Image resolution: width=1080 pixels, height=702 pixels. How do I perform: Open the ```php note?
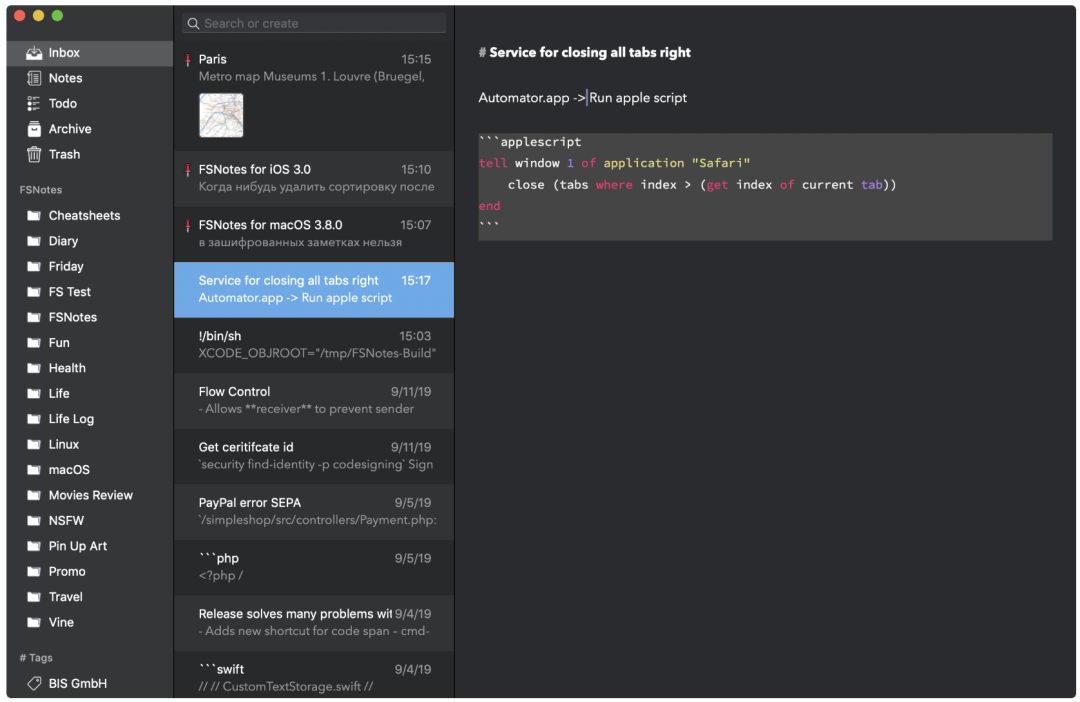(x=314, y=568)
